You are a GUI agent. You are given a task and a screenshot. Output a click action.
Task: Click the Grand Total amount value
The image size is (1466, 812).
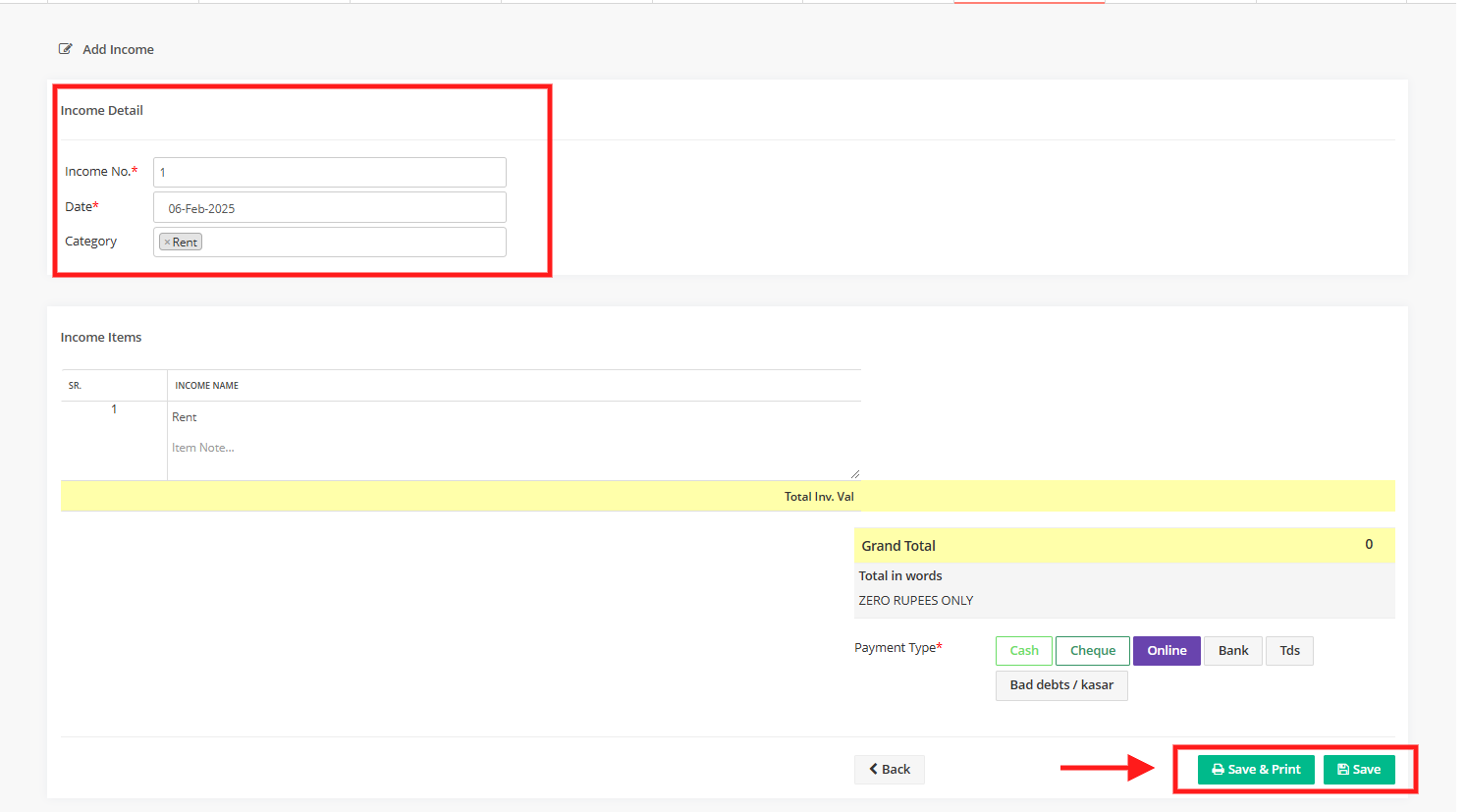point(1368,545)
